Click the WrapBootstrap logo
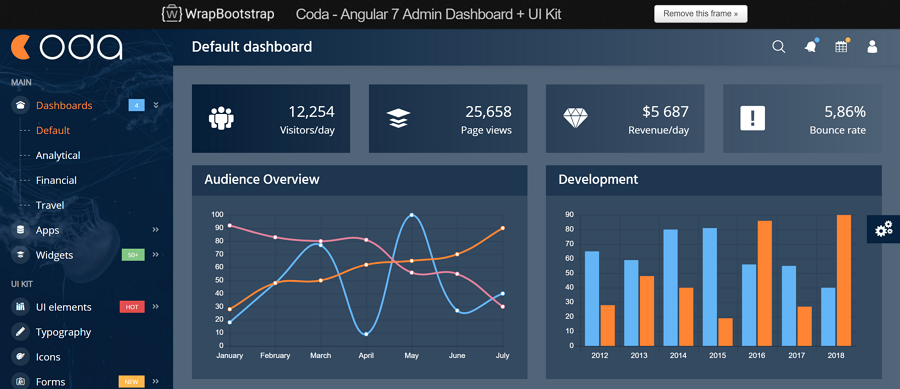 (218, 14)
